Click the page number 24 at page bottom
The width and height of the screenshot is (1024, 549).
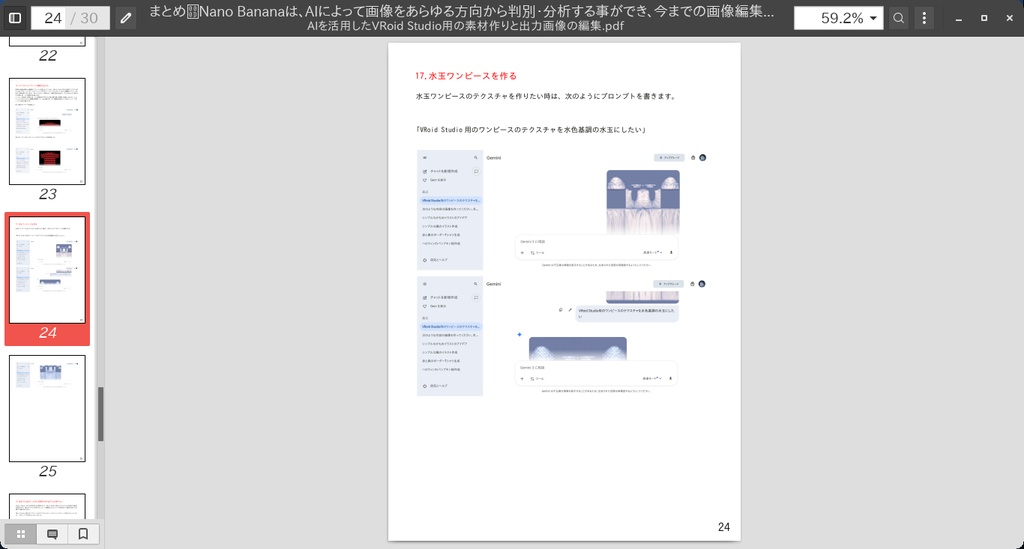(x=724, y=527)
